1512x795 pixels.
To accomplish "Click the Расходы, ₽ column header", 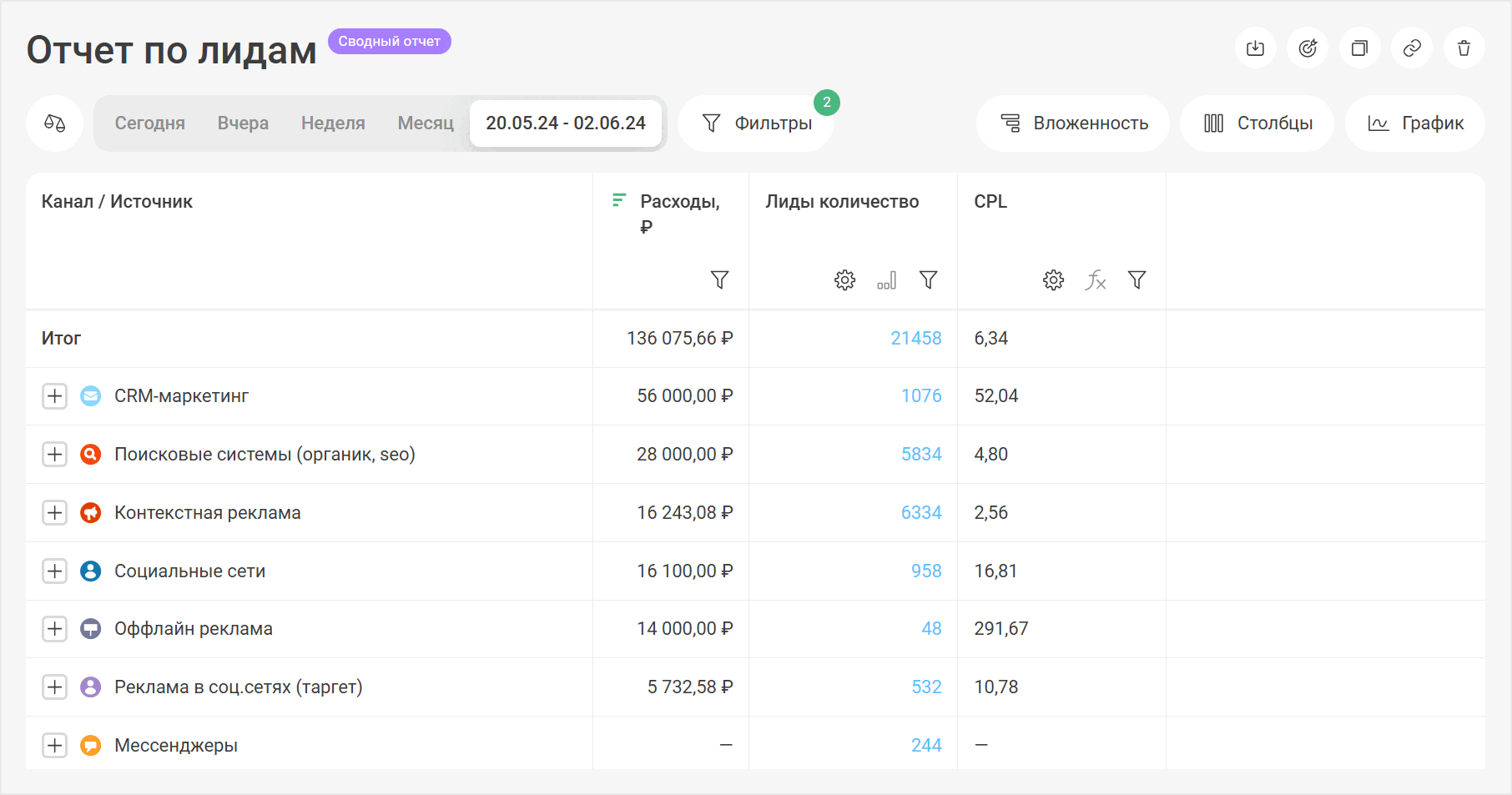I will [x=680, y=214].
